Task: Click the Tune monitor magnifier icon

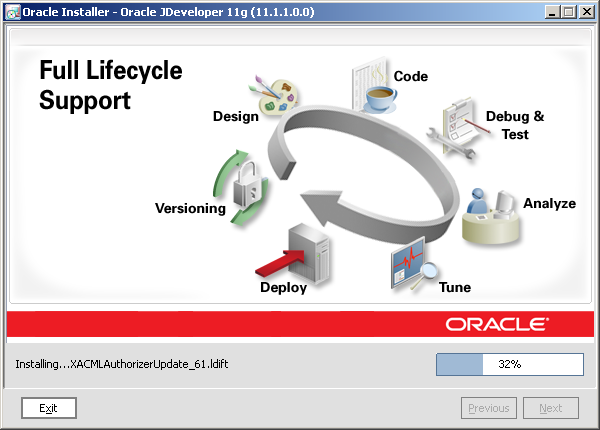Action: point(413,265)
